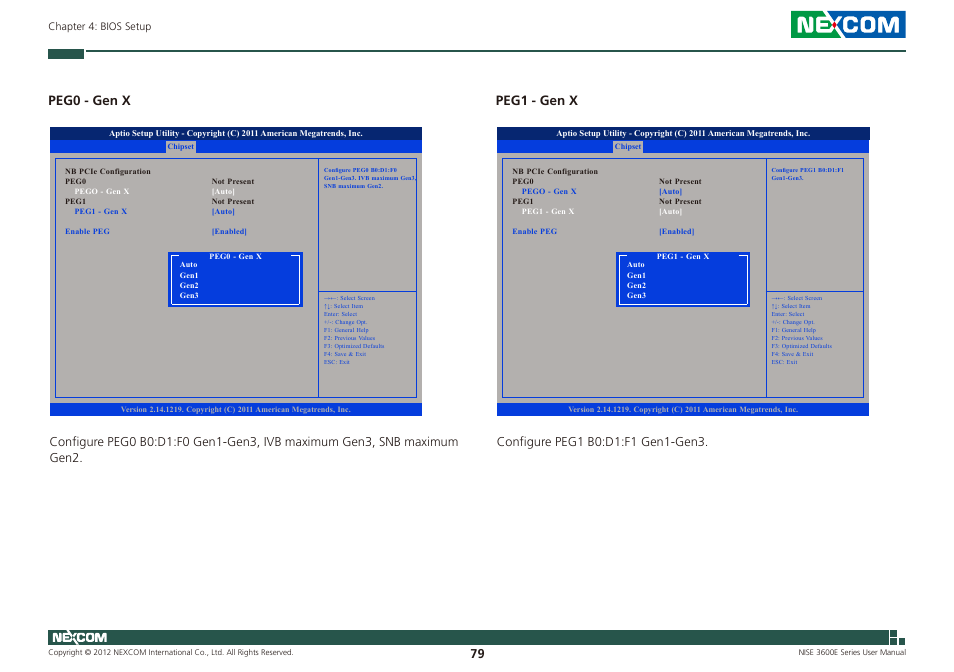
Task: Select the Chipset tab in the right PEG1 BIOS screen
Action: click(628, 147)
